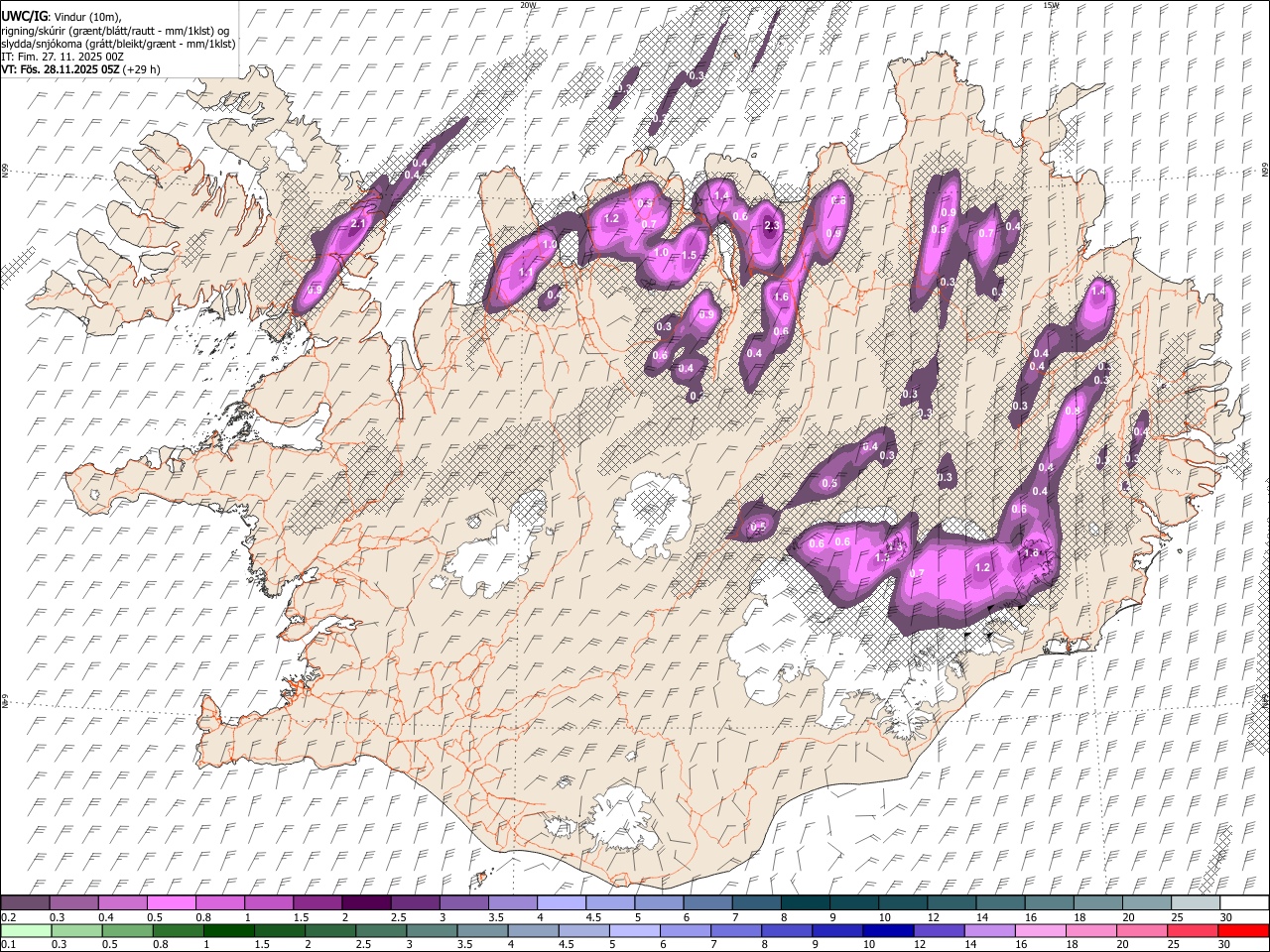1270x952 pixels.
Task: Click the "2.3" precipitation value on map
Action: [773, 226]
